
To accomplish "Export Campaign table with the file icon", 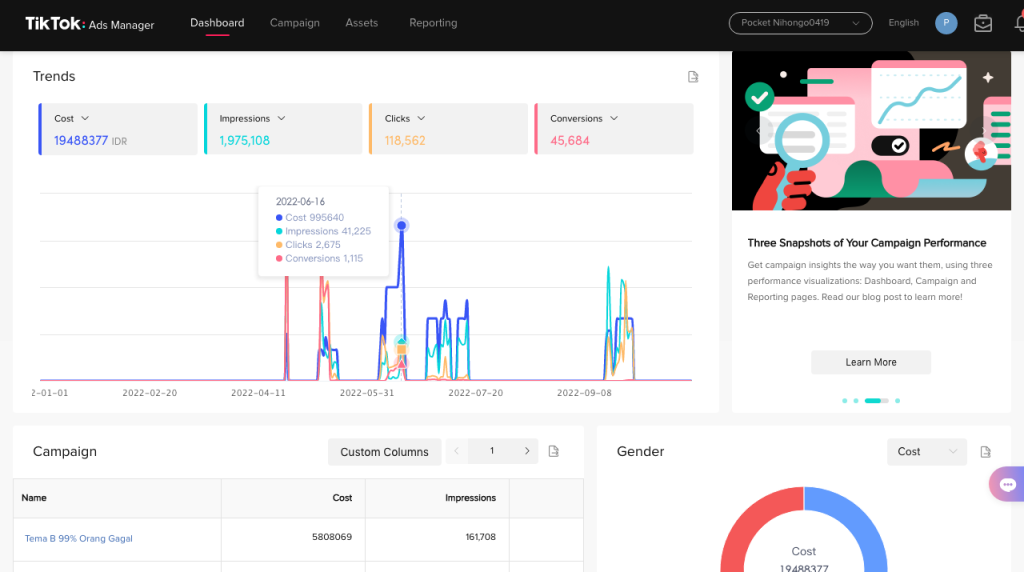I will point(554,452).
